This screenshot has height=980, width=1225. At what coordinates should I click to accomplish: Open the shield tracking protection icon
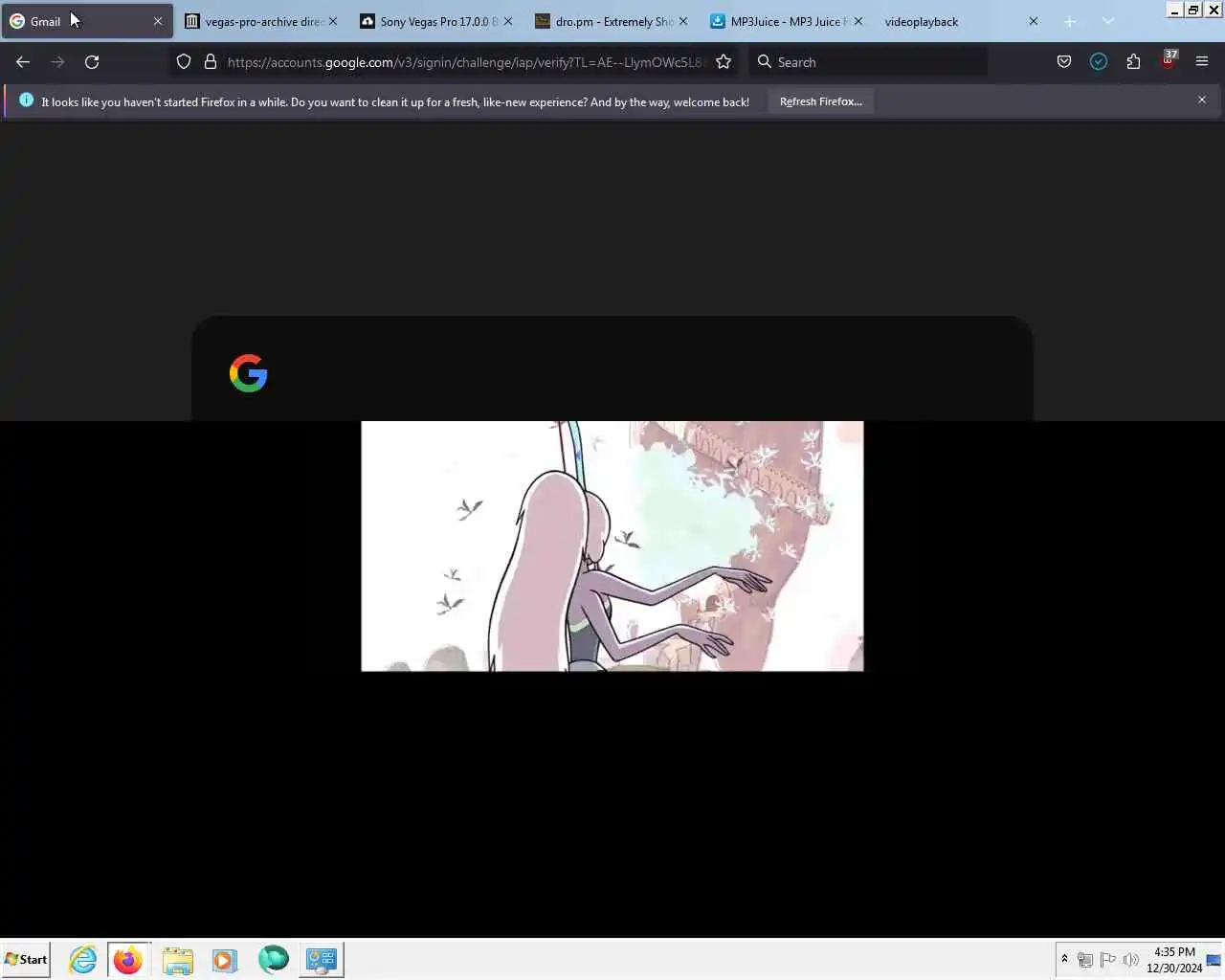[x=184, y=61]
